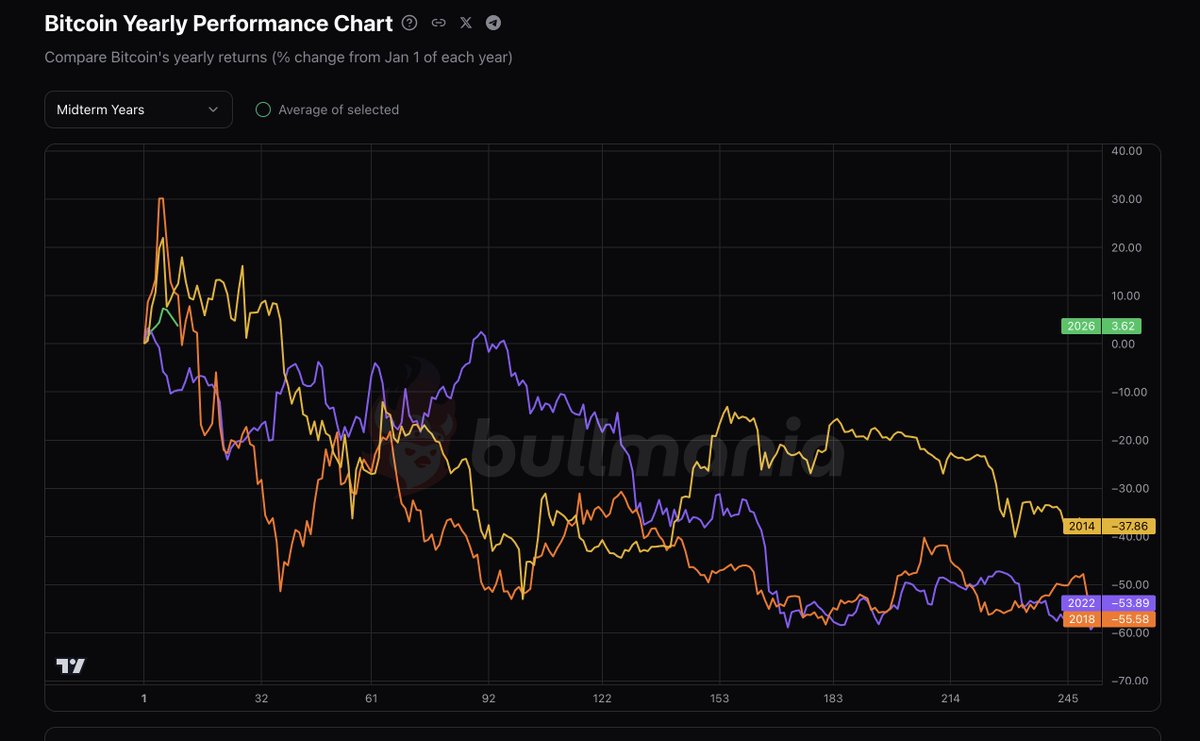This screenshot has height=741, width=1200.
Task: Share chart on X icon
Action: pos(466,23)
